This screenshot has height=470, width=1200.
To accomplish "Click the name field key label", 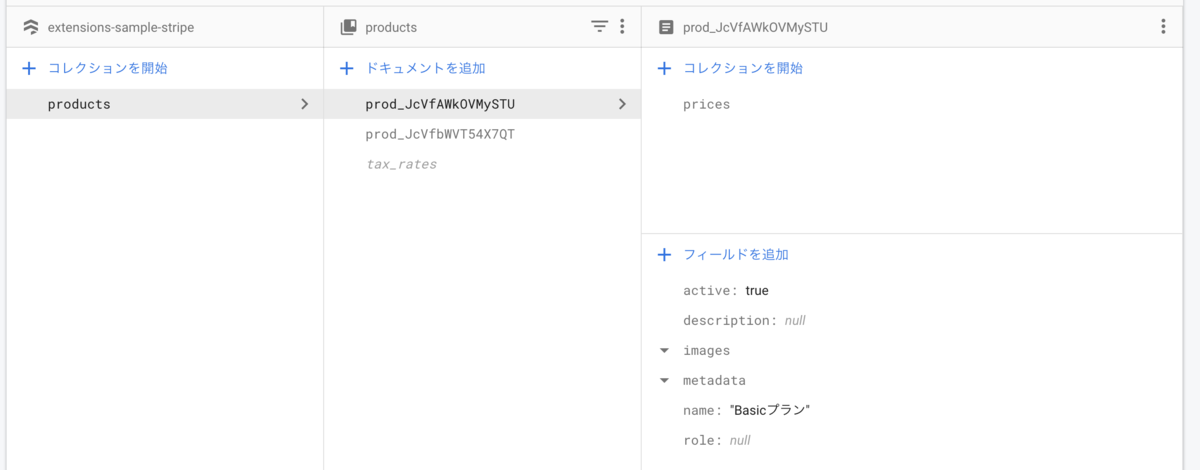I will (702, 411).
